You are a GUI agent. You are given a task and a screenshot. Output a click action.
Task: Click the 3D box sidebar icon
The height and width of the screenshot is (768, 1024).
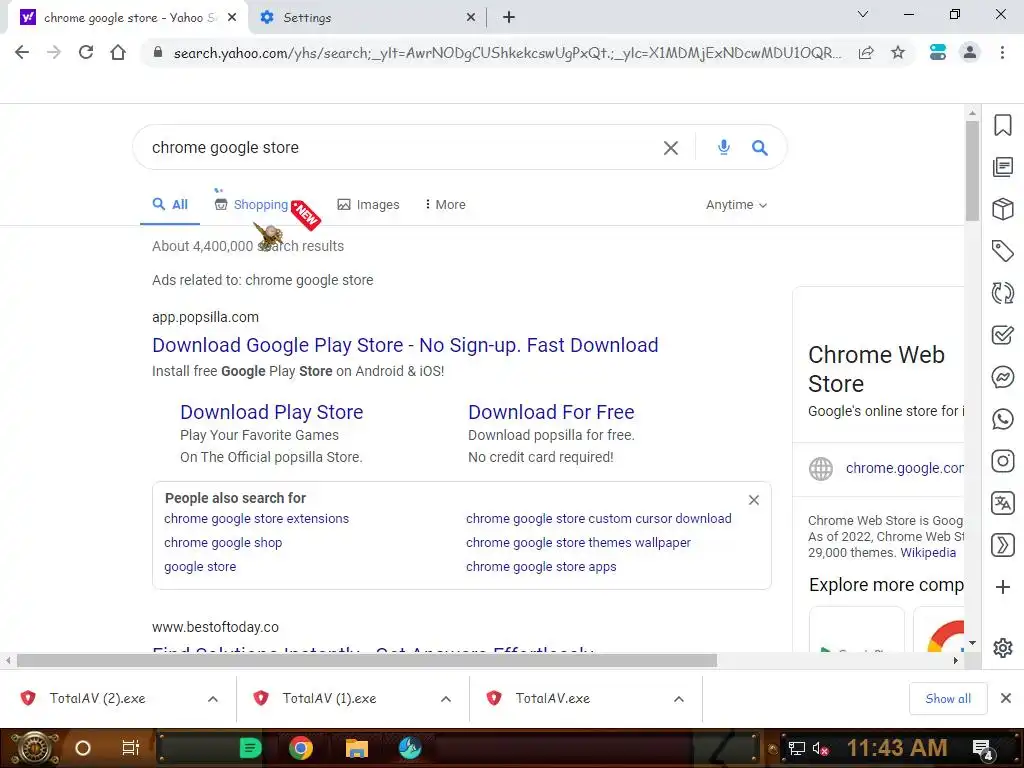1002,209
